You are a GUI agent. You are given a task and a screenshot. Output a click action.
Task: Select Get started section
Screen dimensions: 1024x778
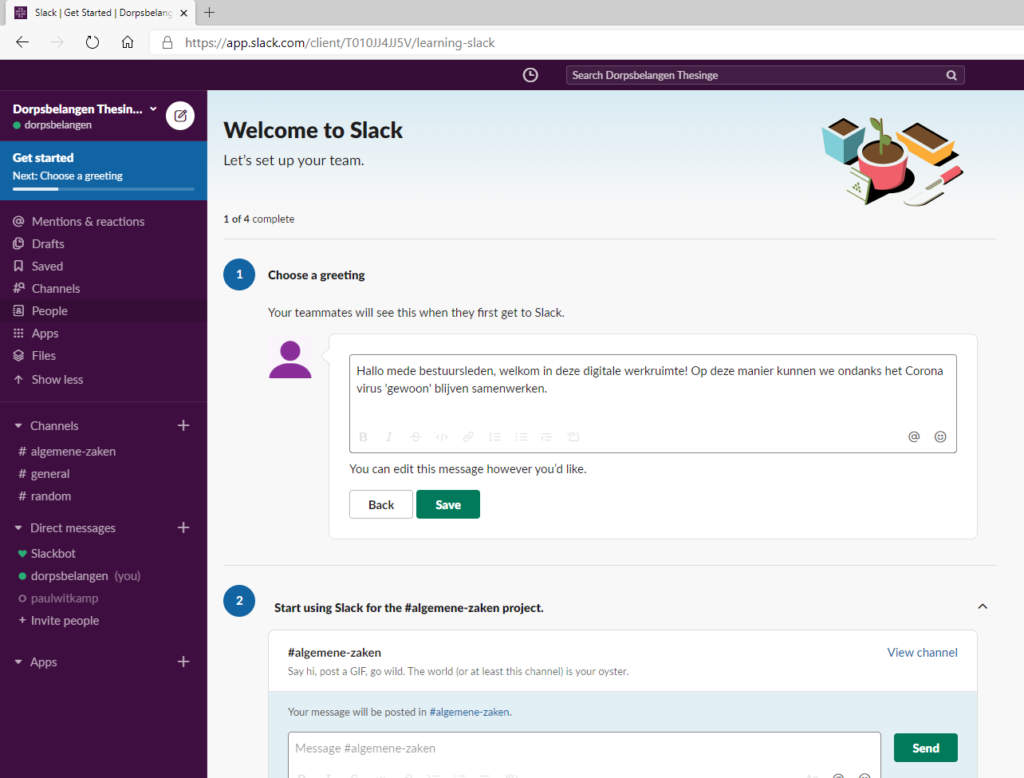103,170
